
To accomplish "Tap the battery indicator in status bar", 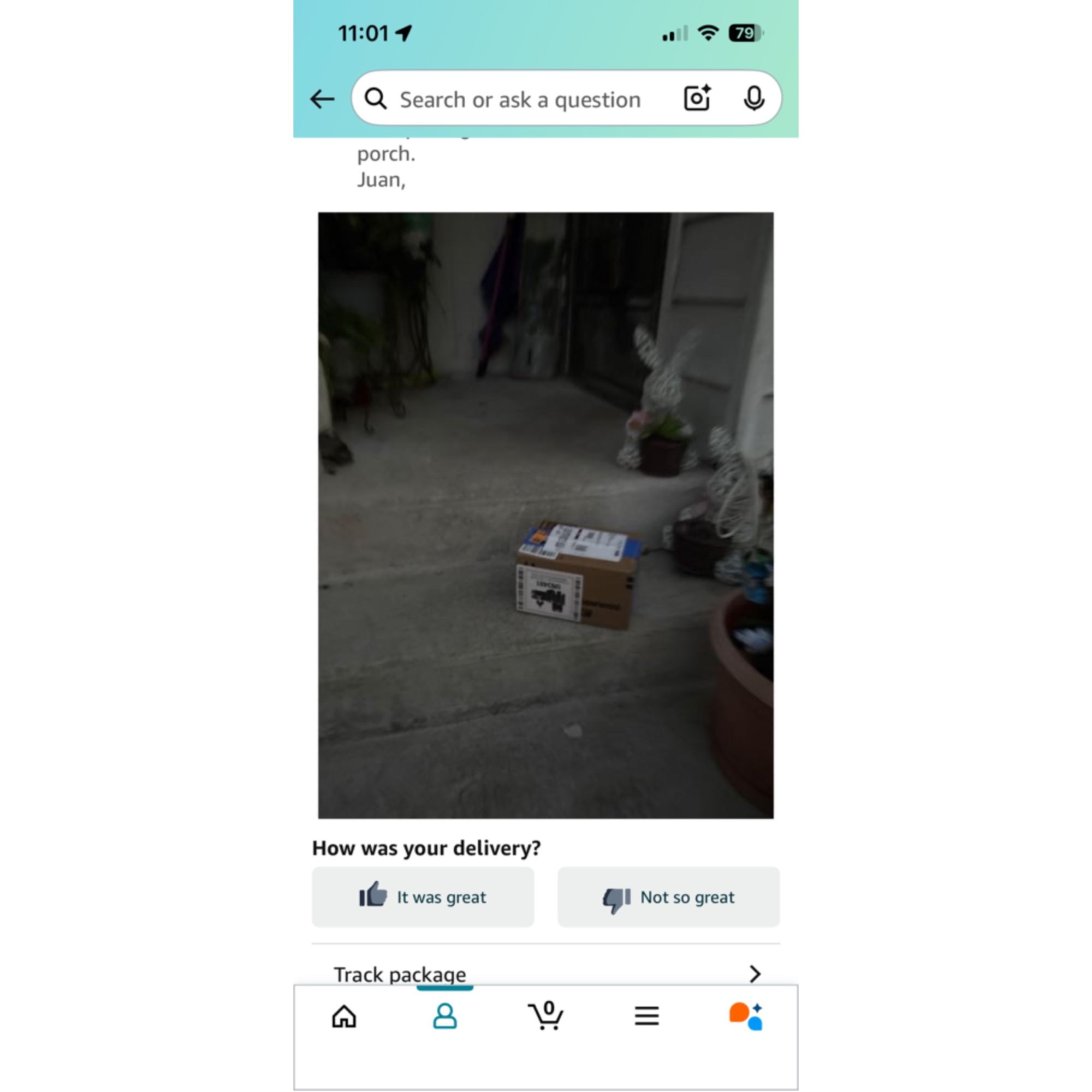I will [x=746, y=33].
